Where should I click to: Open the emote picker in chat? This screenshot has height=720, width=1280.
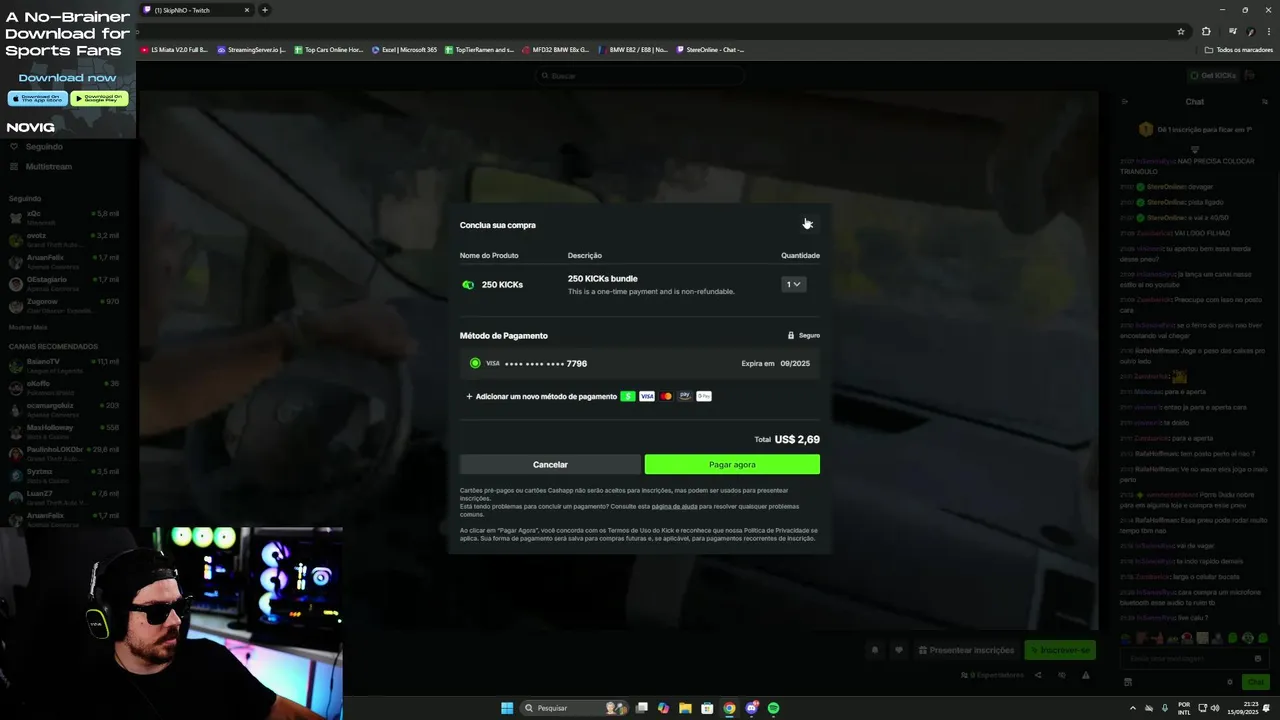(1258, 658)
